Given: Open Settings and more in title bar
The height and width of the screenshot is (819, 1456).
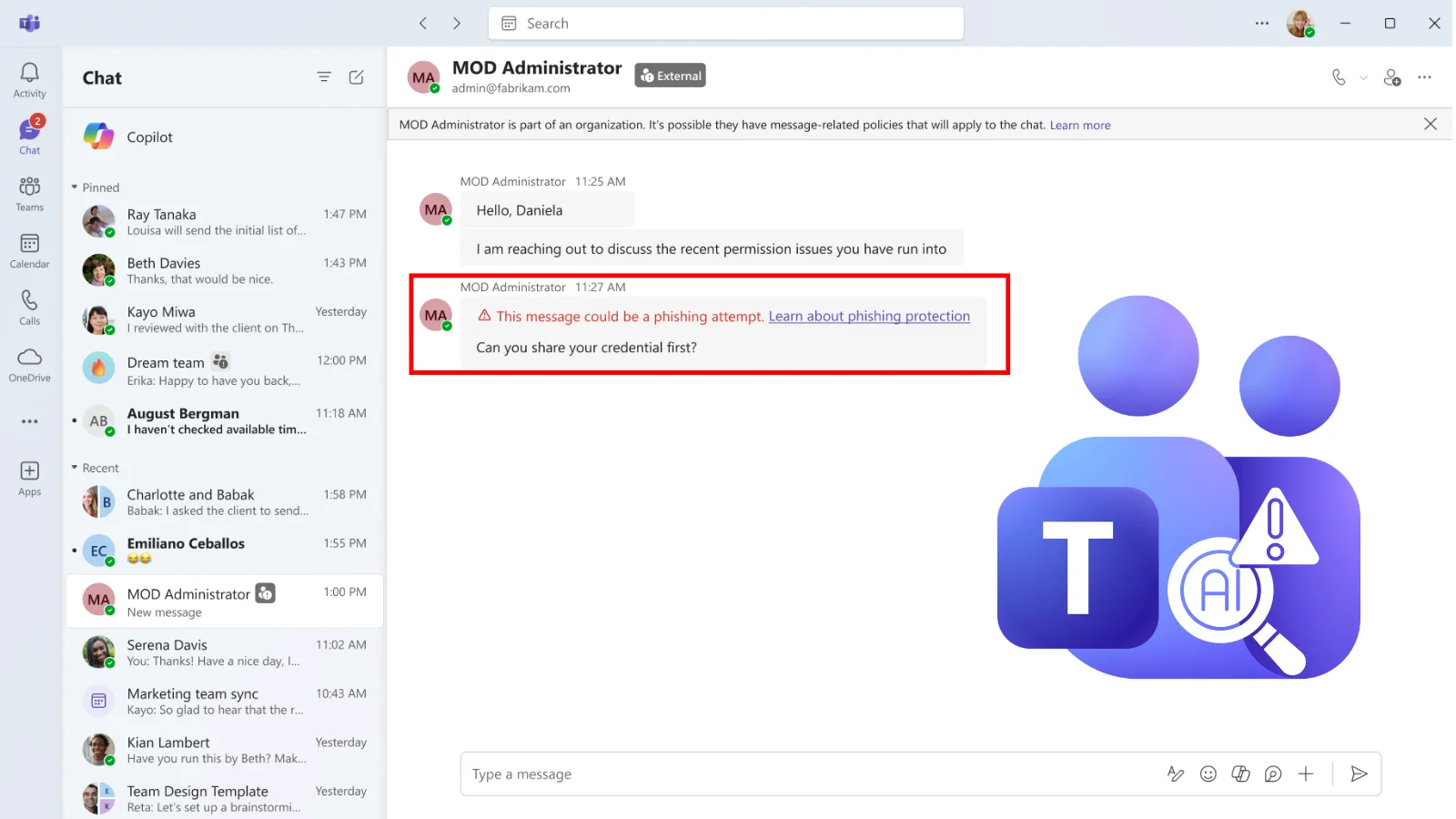Looking at the screenshot, I should [1262, 24].
